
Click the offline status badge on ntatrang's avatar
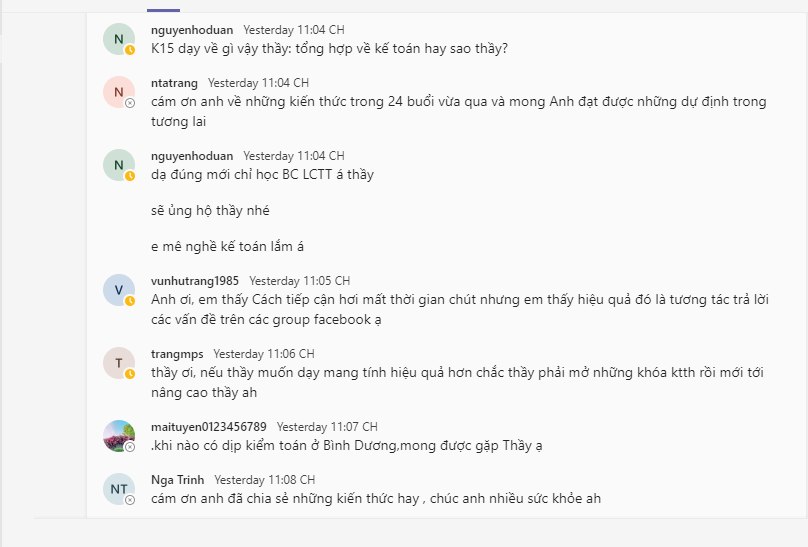pyautogui.click(x=130, y=103)
